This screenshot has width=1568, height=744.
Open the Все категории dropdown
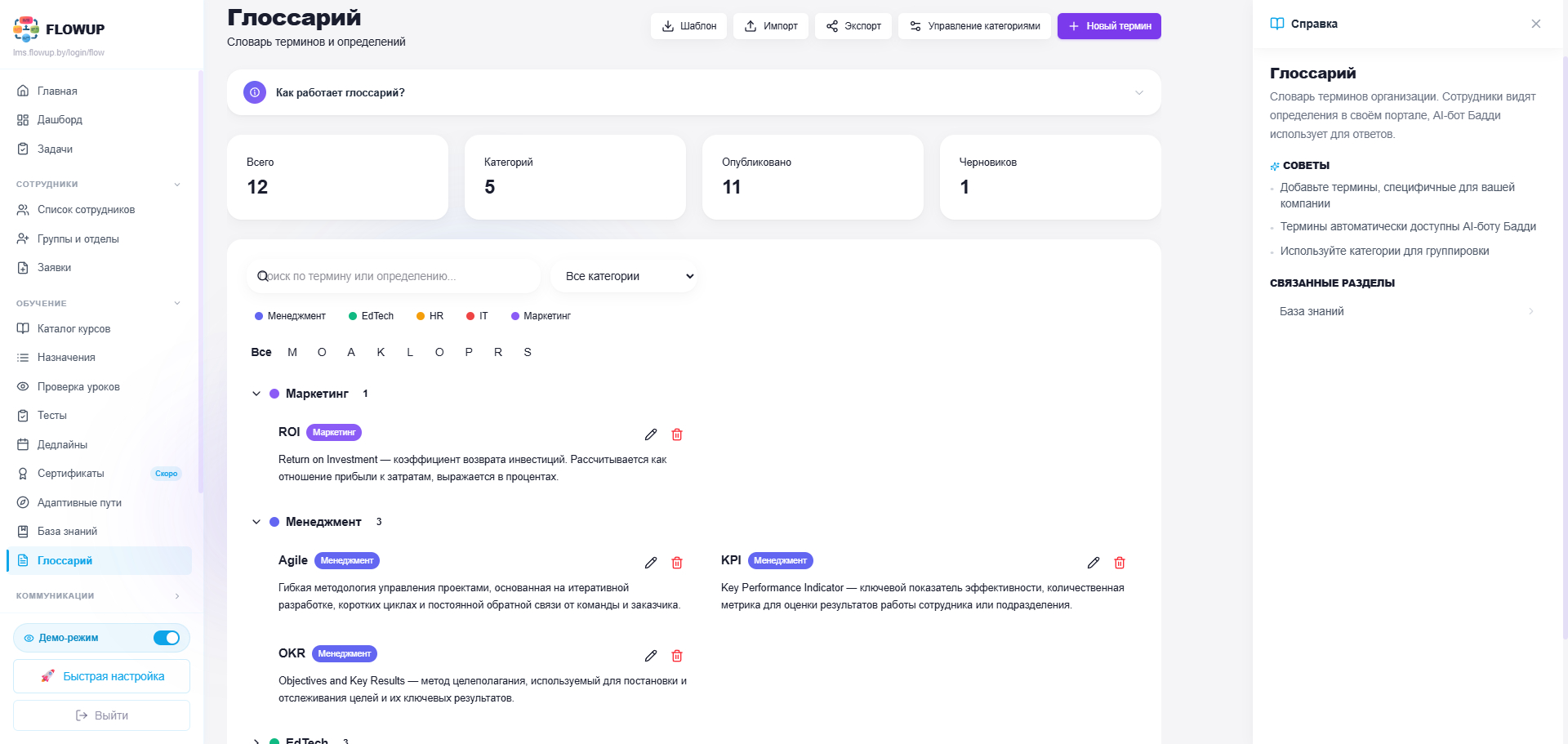pos(625,276)
